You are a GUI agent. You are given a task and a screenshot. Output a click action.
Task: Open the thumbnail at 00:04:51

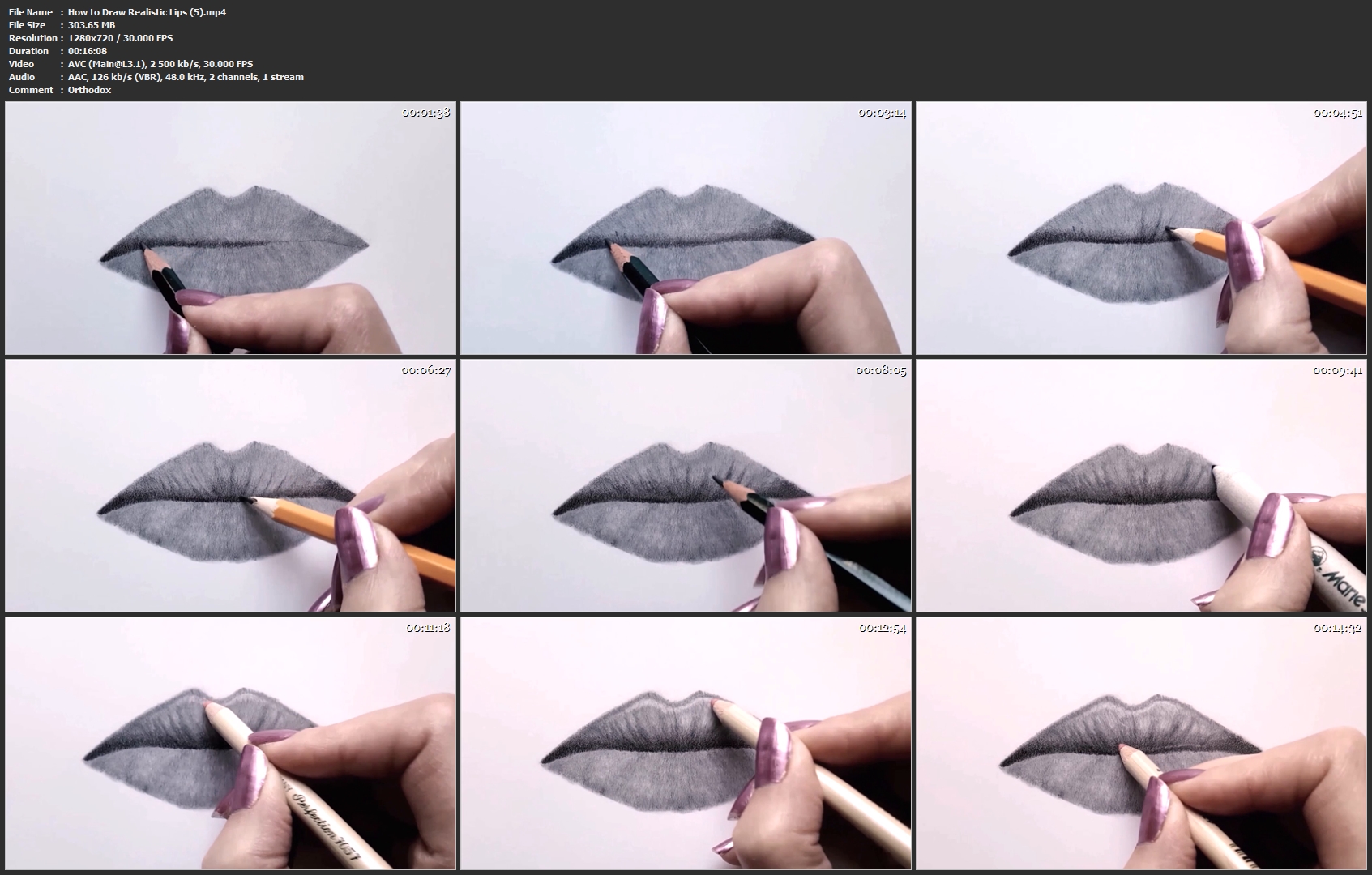1141,228
